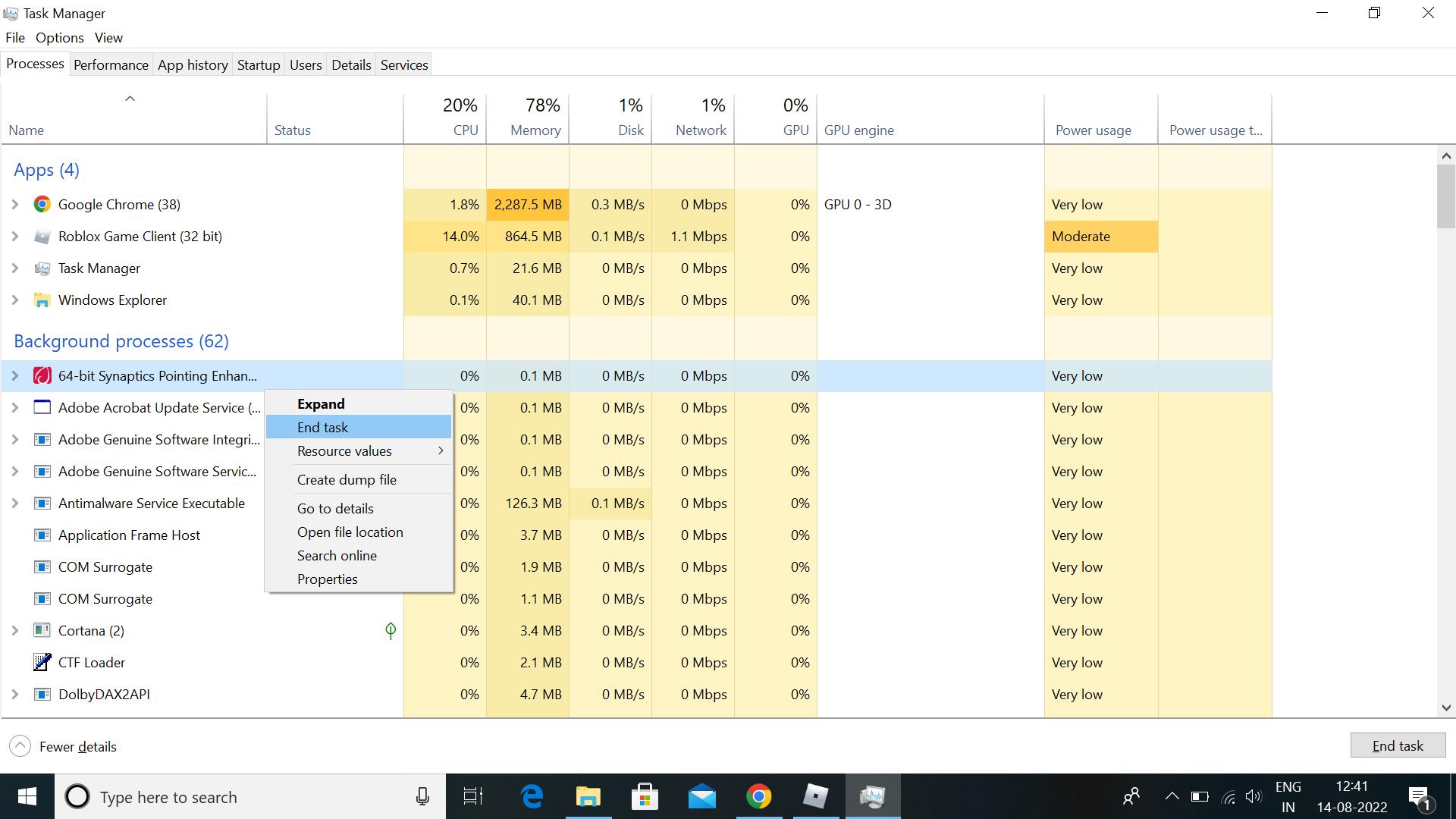Image resolution: width=1456 pixels, height=819 pixels.
Task: Click the green leaf suspended icon for Cortana
Action: pyautogui.click(x=391, y=631)
